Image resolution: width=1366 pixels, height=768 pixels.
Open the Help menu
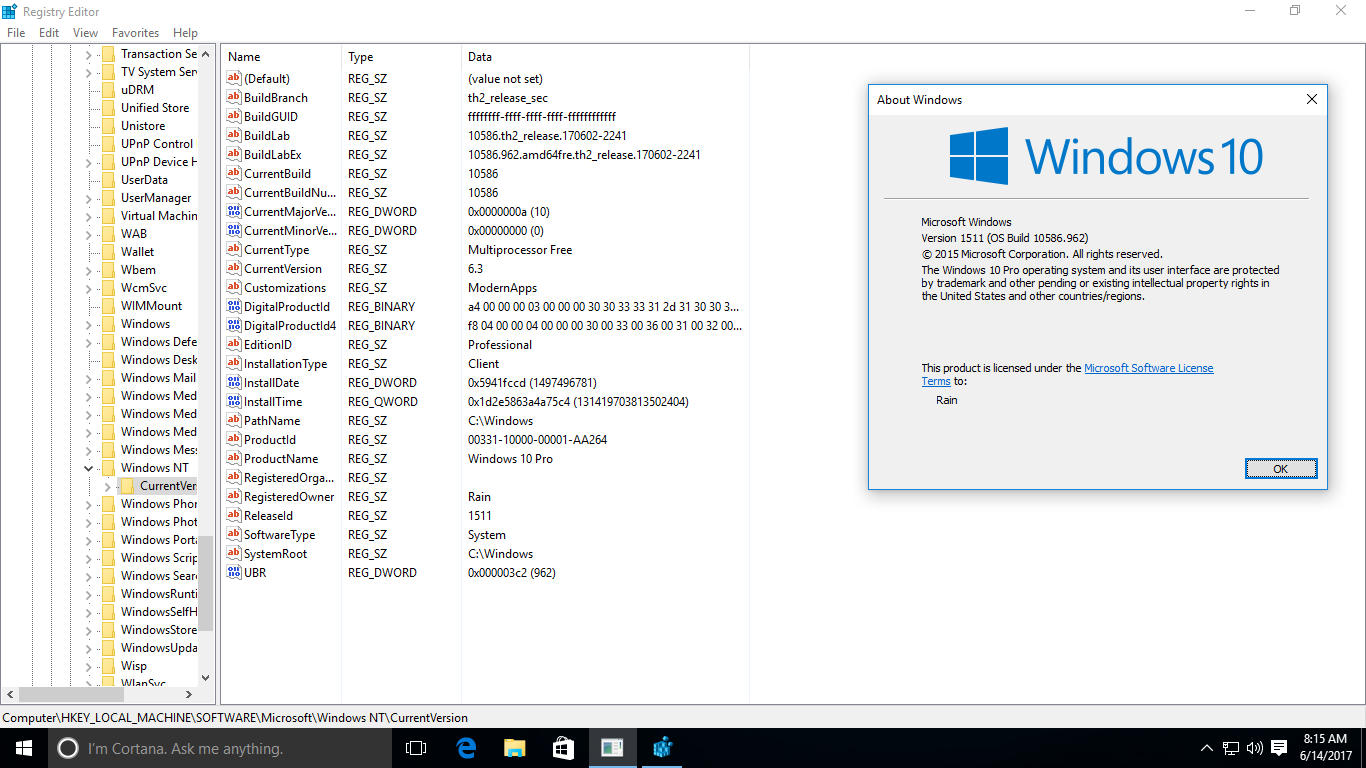coord(185,33)
